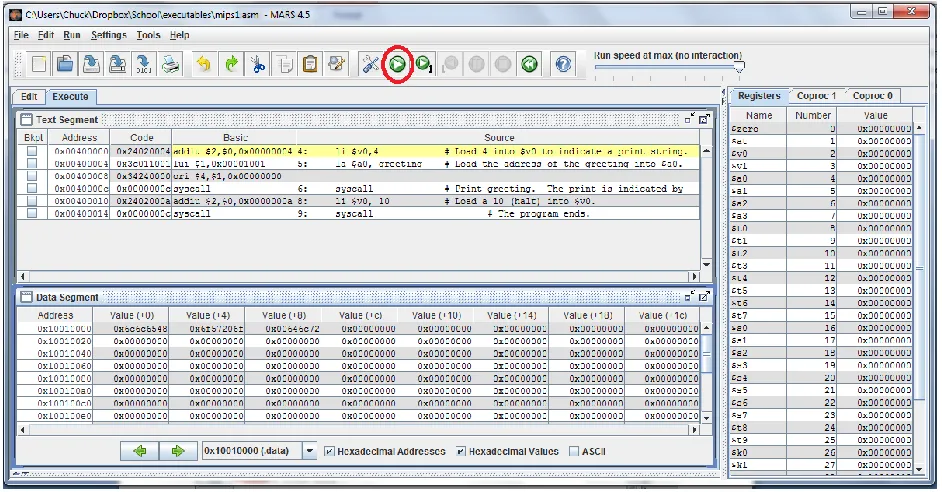Undo with the yellow arrow icon

point(204,64)
